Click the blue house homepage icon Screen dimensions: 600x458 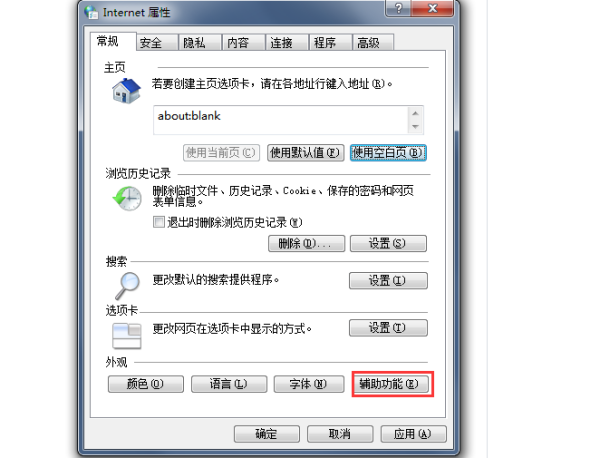(126, 91)
